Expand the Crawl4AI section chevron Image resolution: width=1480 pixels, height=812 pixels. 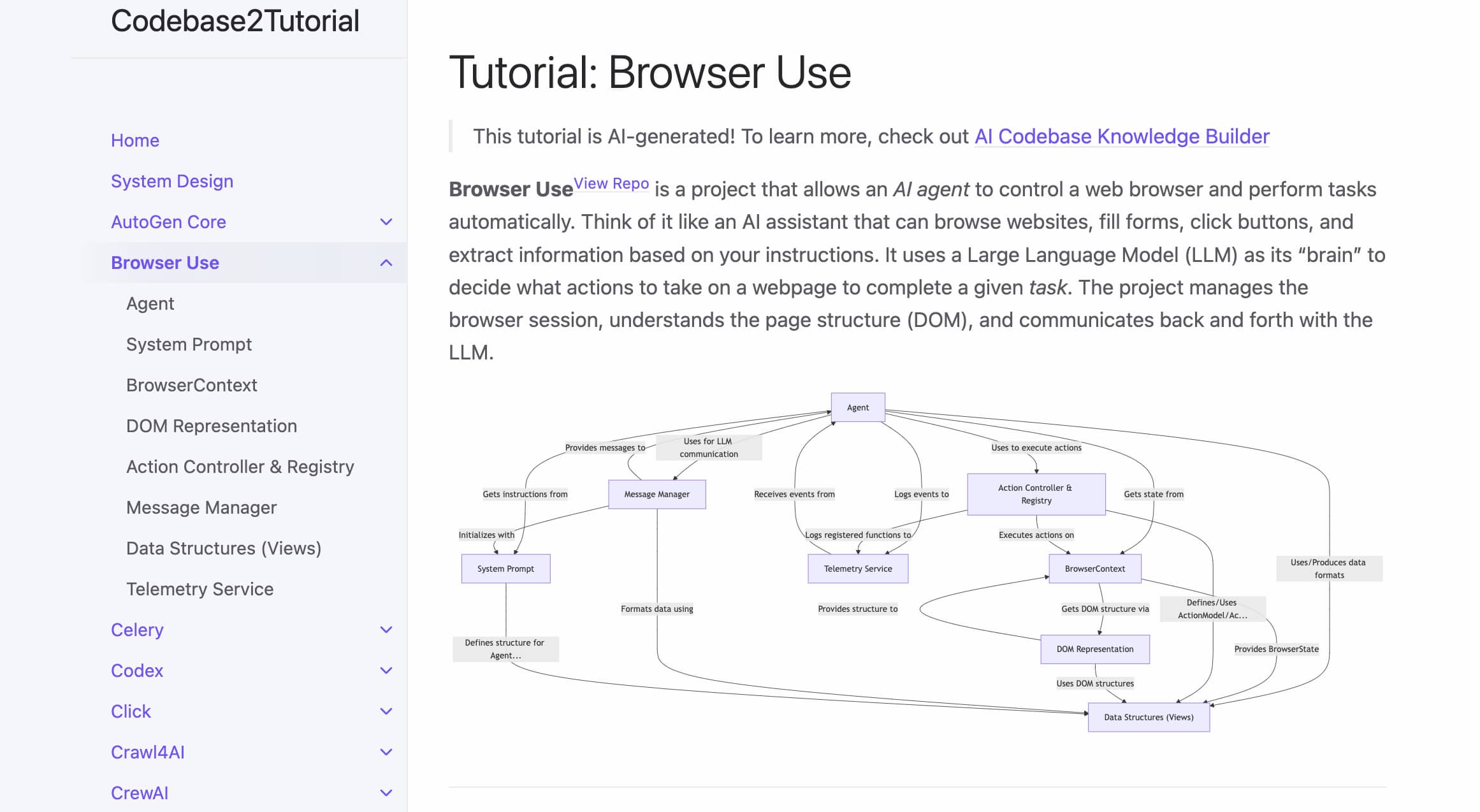[386, 752]
